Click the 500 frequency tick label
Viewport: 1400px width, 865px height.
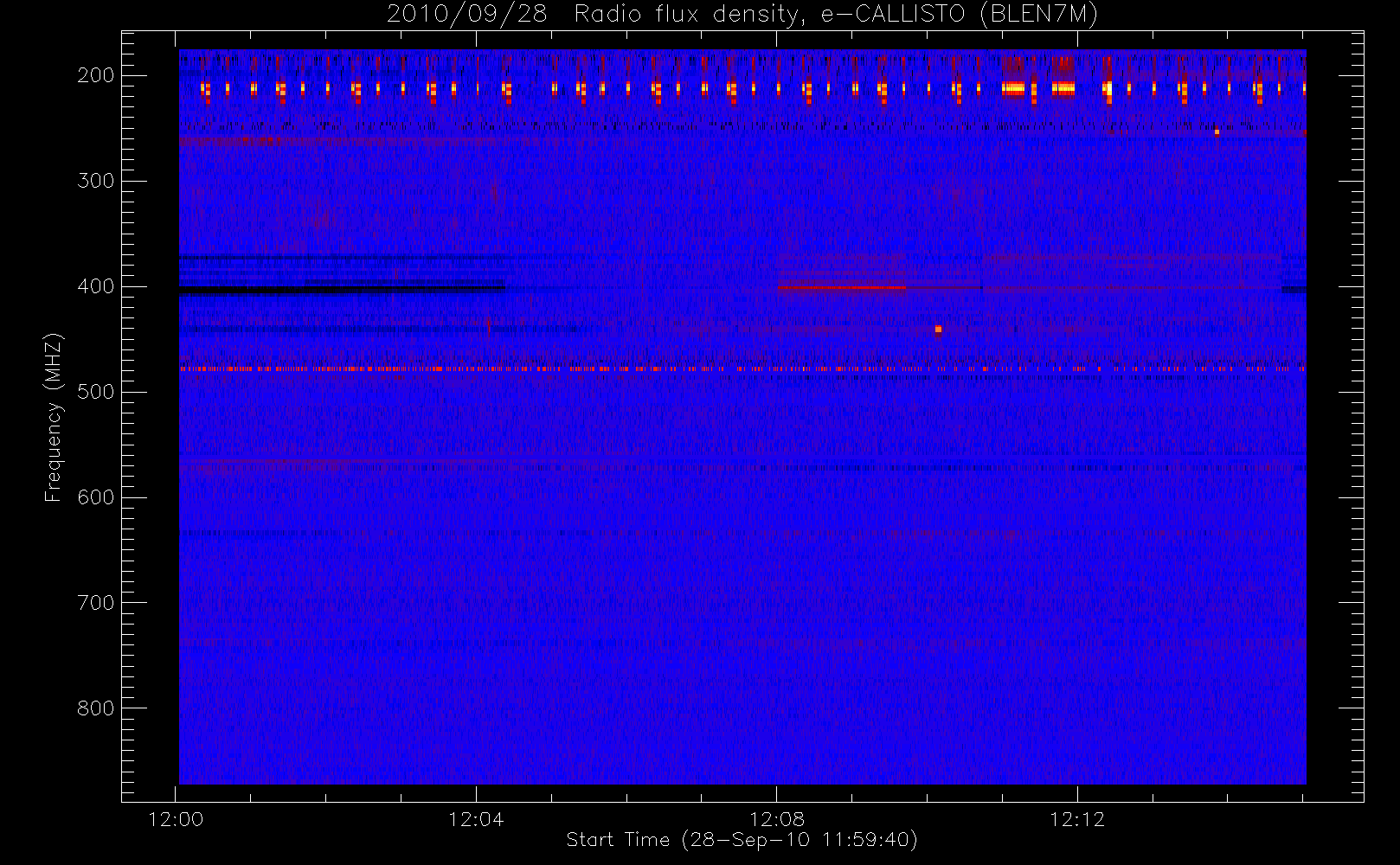95,392
